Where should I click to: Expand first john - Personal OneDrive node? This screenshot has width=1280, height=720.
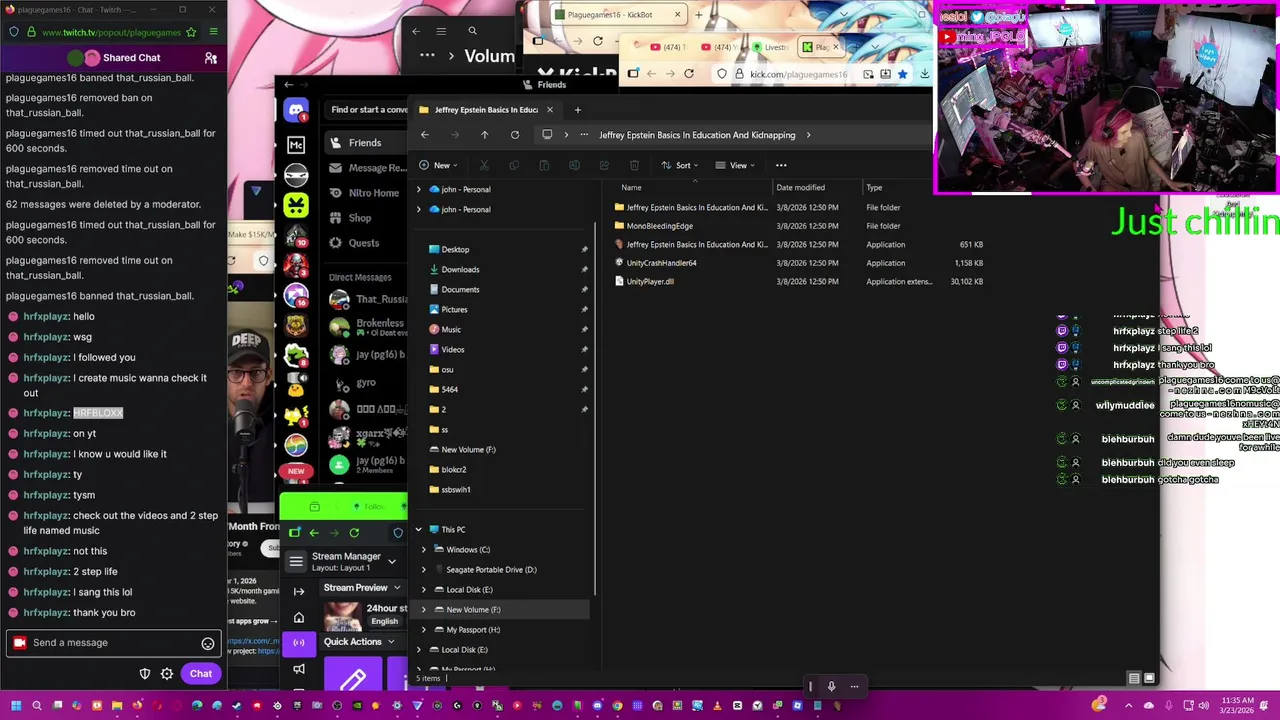[x=418, y=189]
